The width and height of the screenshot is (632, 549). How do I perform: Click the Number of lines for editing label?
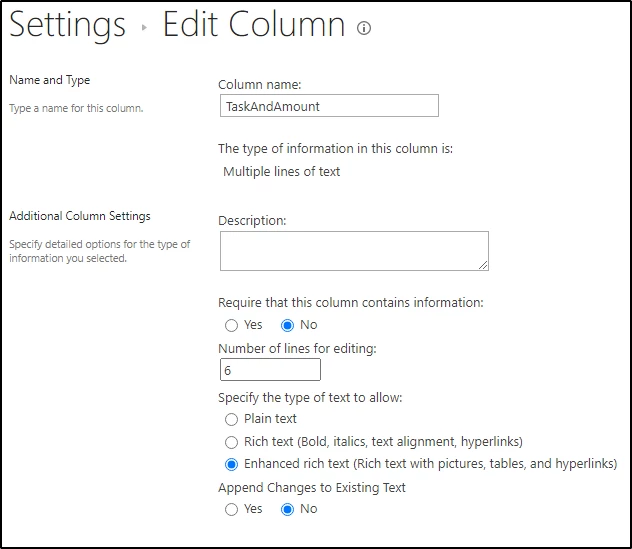297,348
